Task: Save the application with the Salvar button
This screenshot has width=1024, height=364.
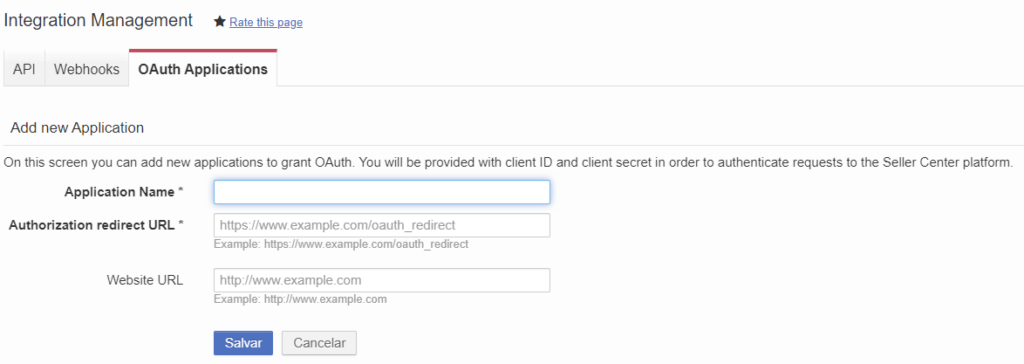Action: (243, 343)
